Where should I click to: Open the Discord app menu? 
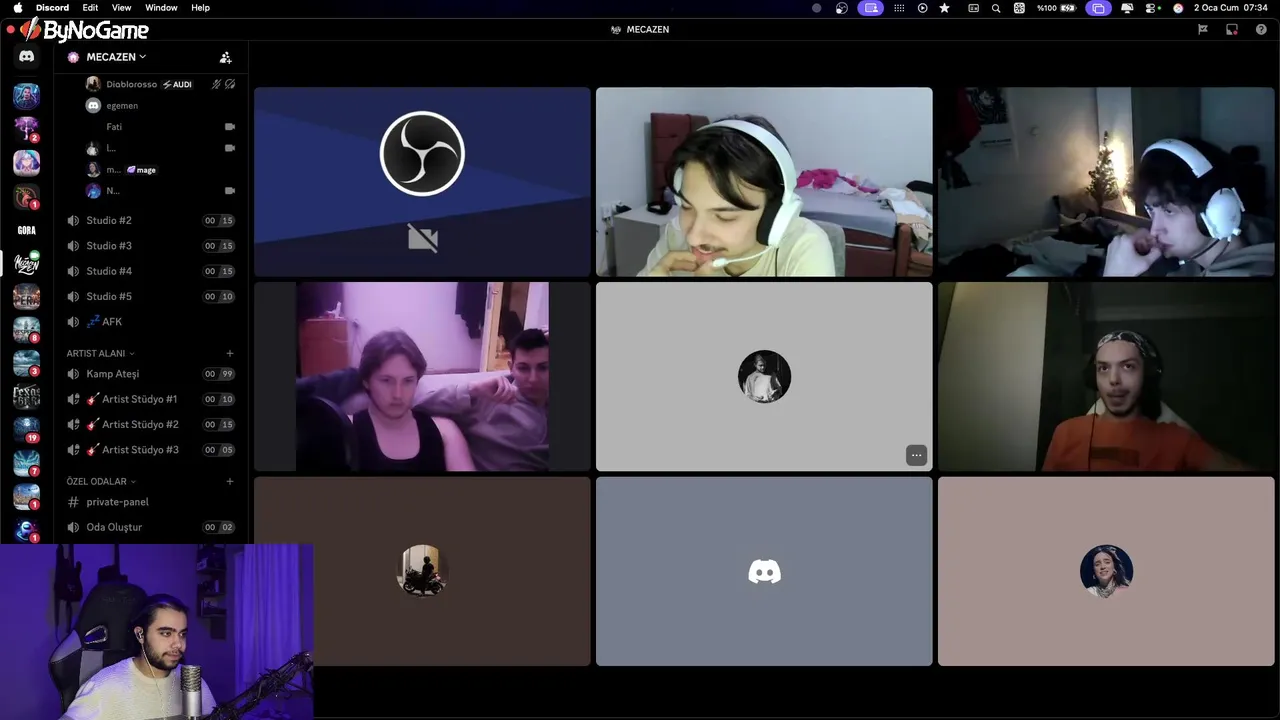(52, 8)
